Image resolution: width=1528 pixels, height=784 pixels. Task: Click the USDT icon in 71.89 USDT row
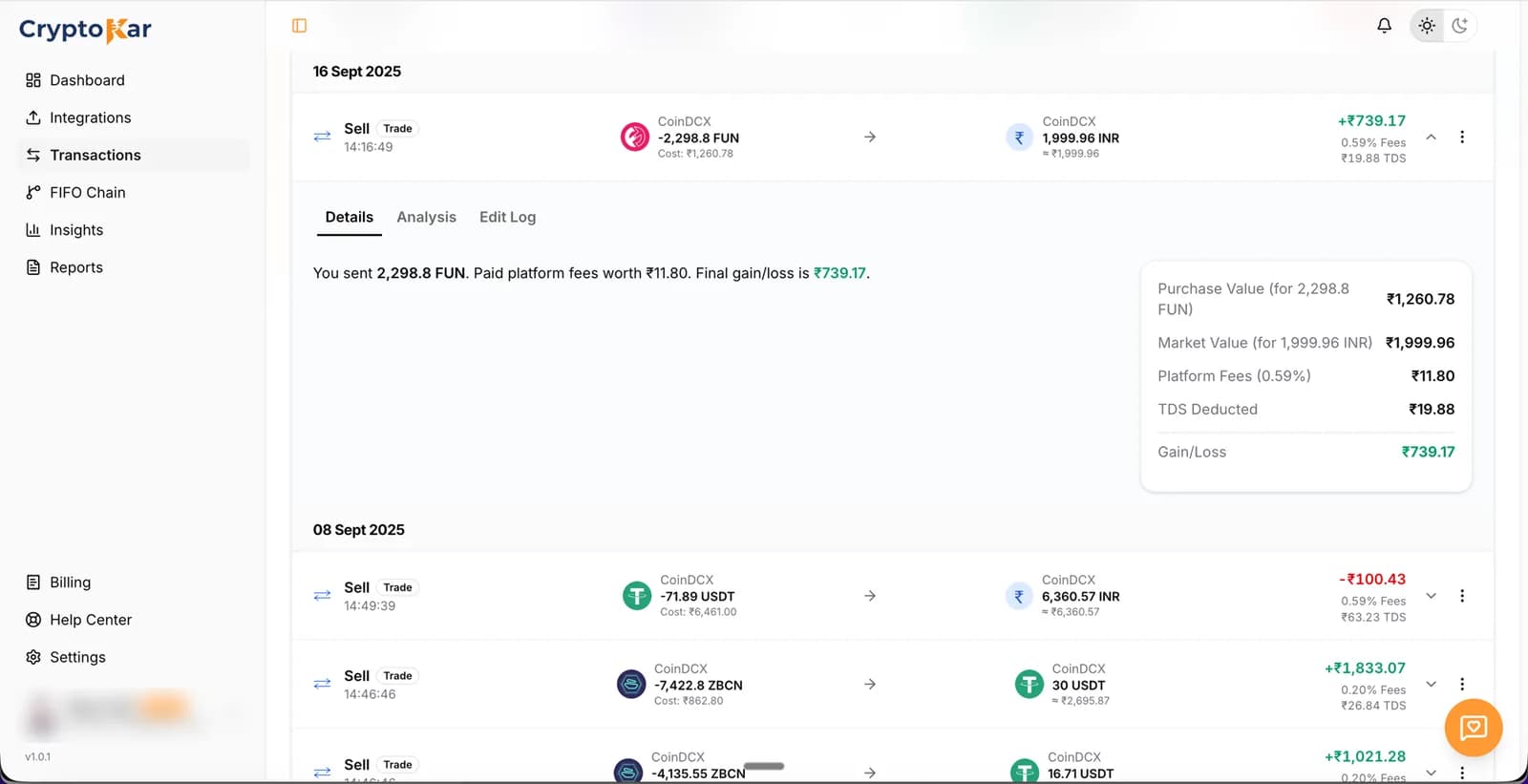[x=637, y=596]
